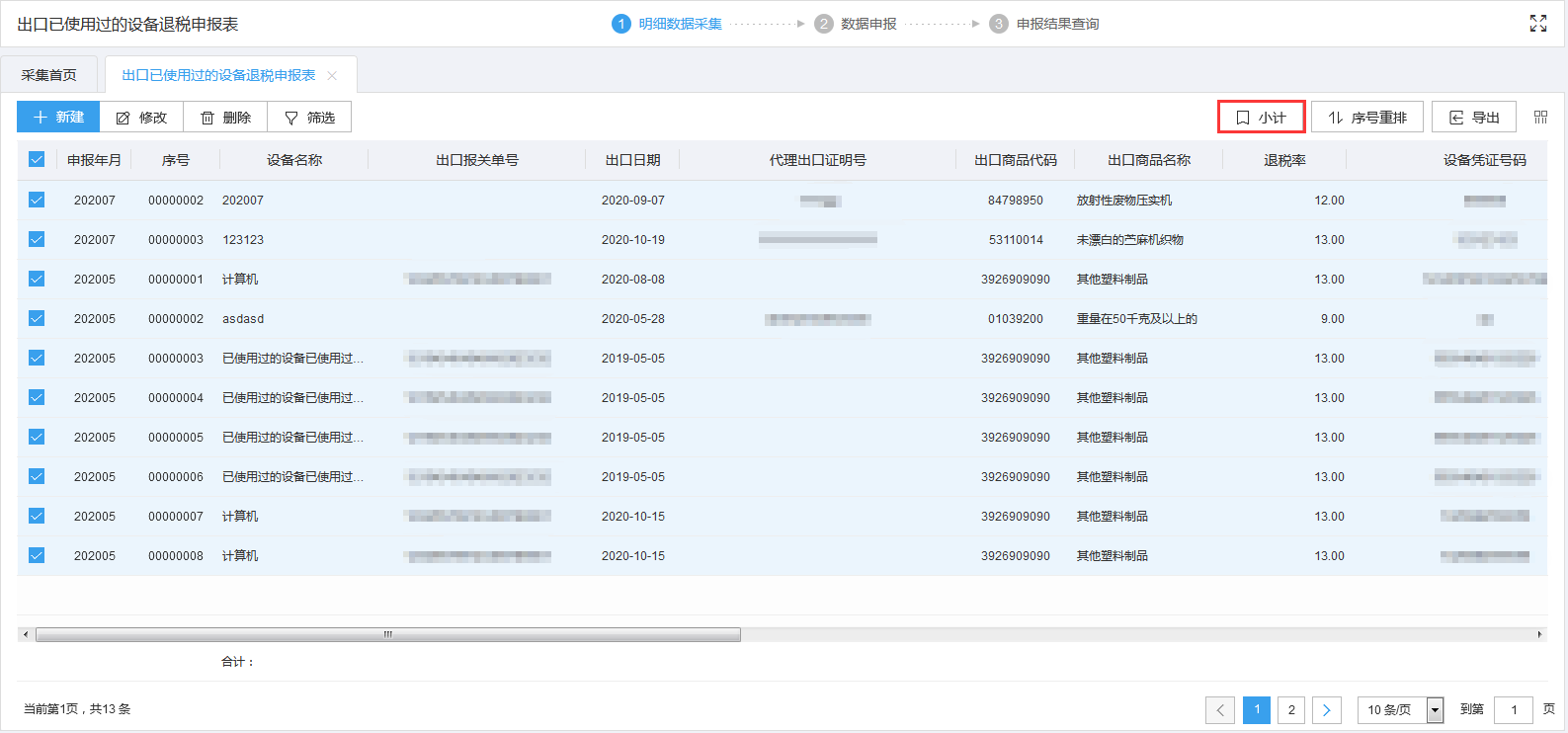Export data with the 导出 button

(1473, 118)
